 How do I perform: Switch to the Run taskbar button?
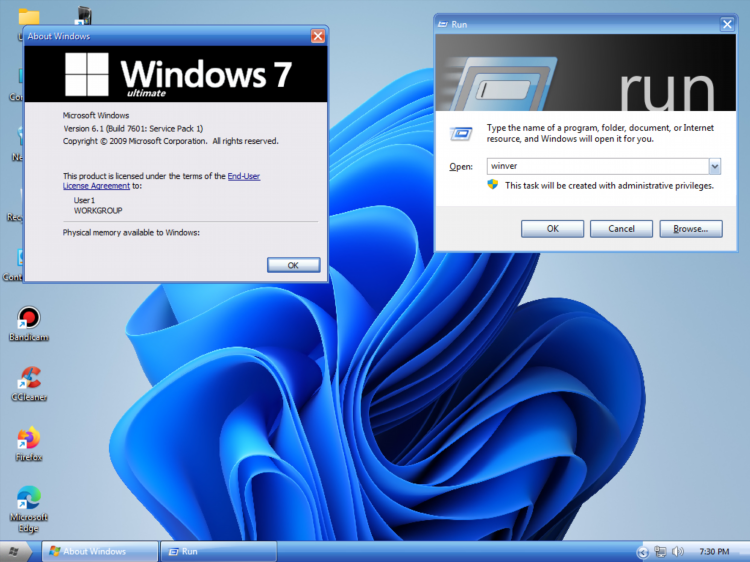point(218,551)
